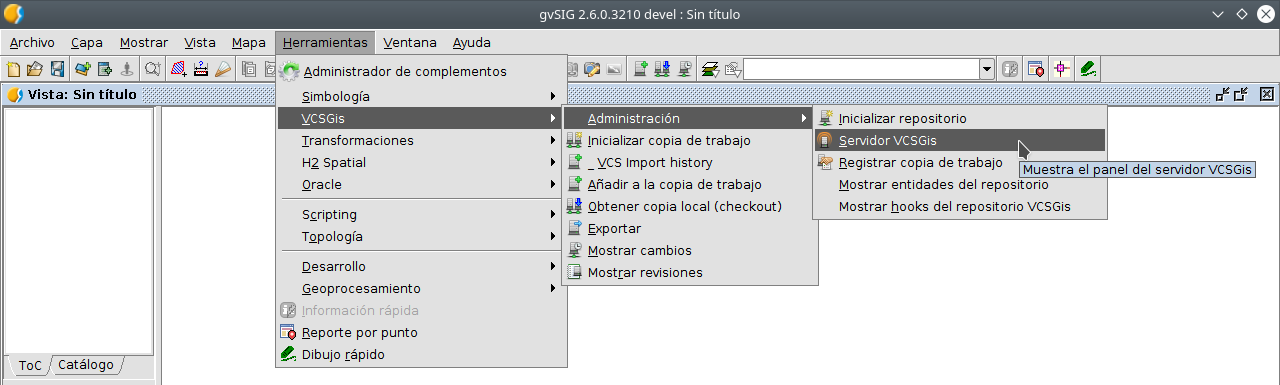Expand the Oracle submenu
This screenshot has width=1280, height=385.
(421, 185)
